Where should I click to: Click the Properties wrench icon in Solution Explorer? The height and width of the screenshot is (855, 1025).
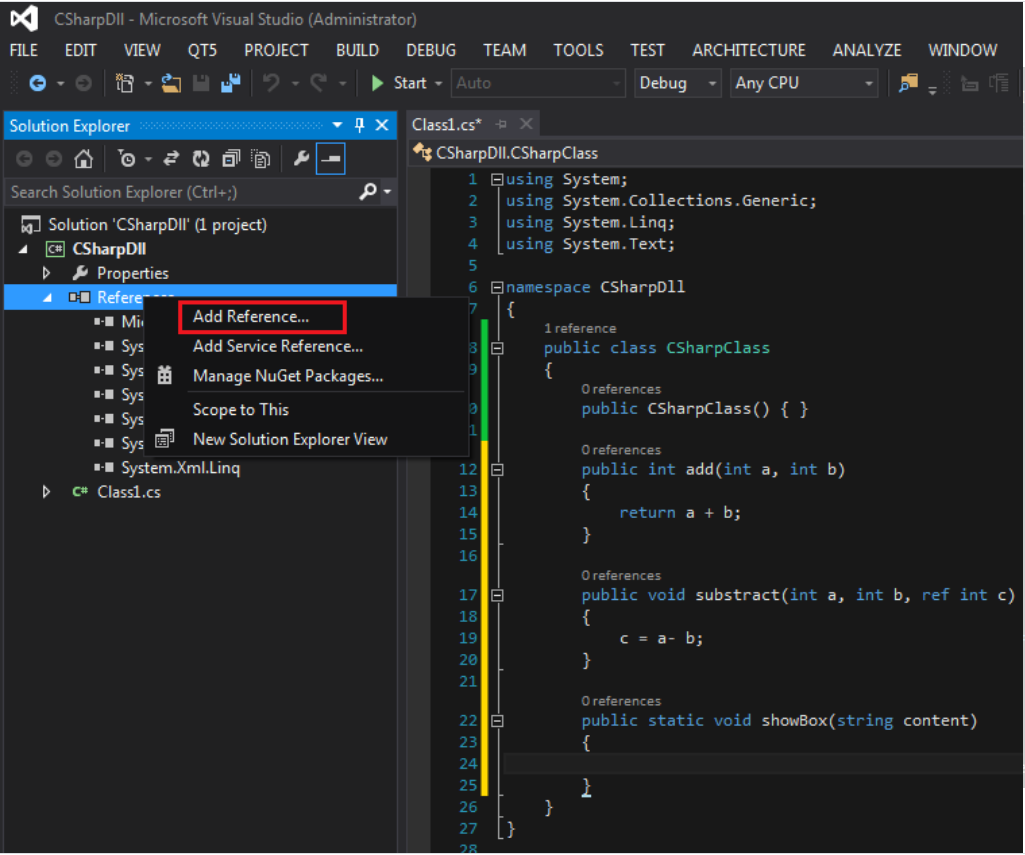click(x=300, y=159)
